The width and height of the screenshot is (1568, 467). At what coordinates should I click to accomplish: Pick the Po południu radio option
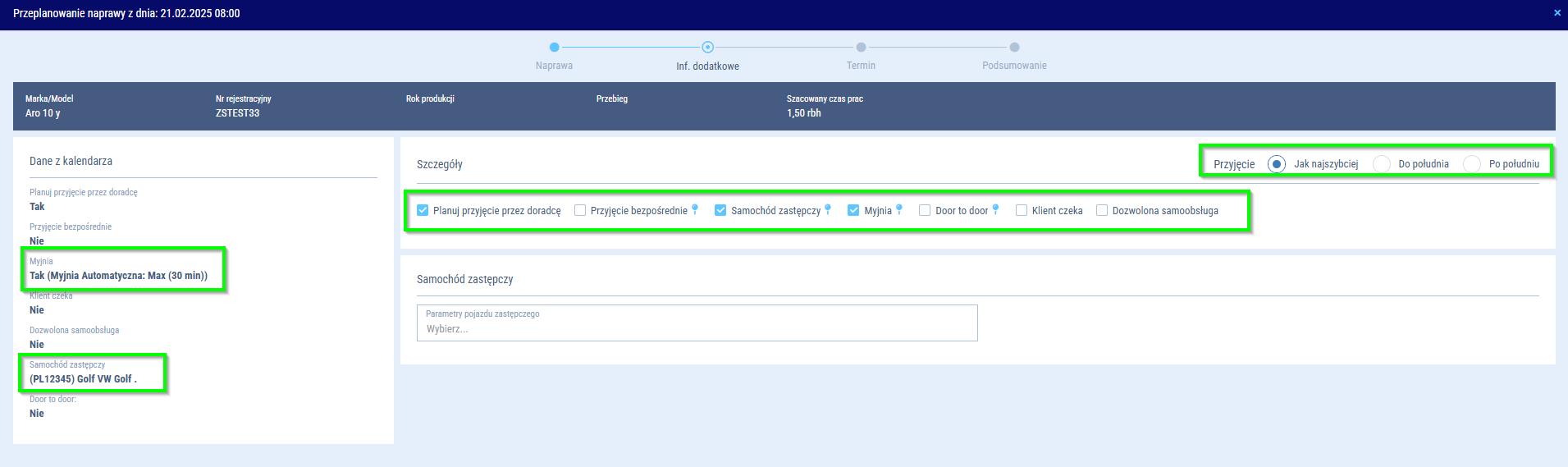(x=1472, y=164)
